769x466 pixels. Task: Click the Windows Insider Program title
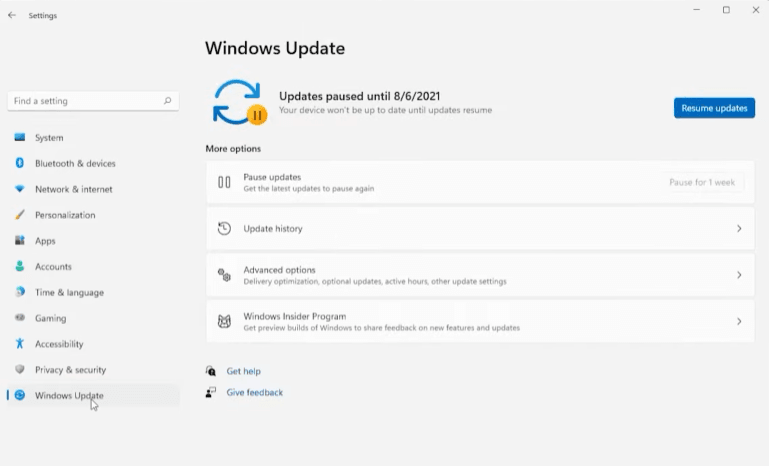coord(295,316)
